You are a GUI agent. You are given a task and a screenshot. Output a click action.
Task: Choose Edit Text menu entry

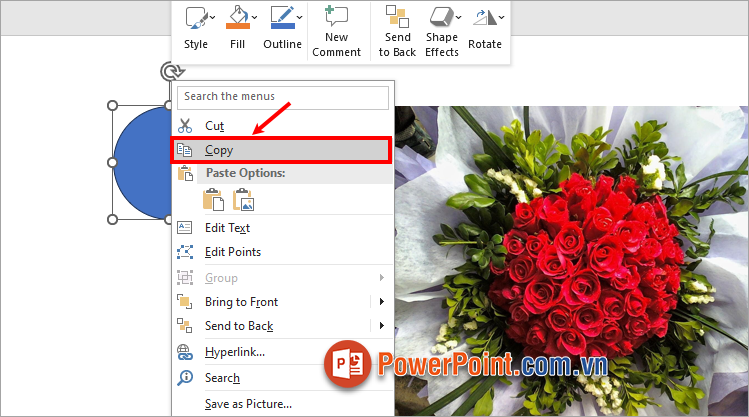(283, 228)
